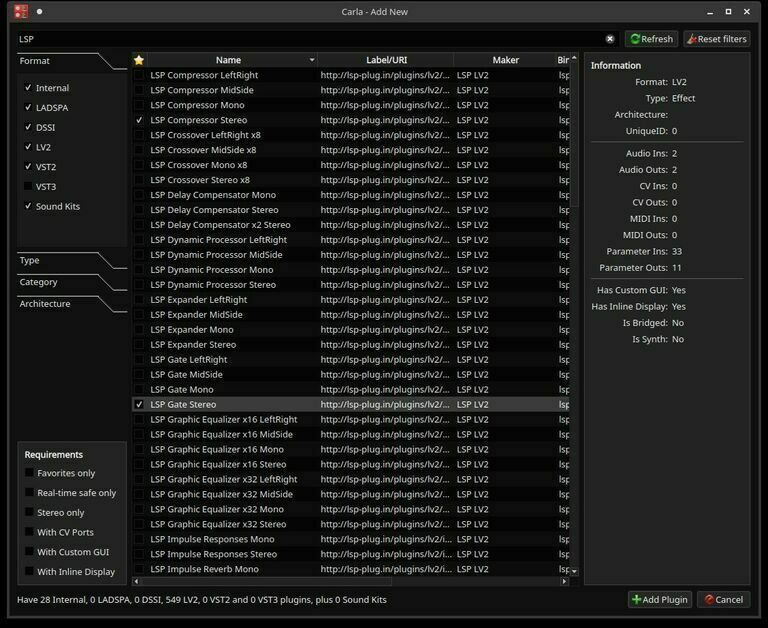Screen dimensions: 768x628
Task: Click the horizontal scrollbar right arrow
Action: 564,581
